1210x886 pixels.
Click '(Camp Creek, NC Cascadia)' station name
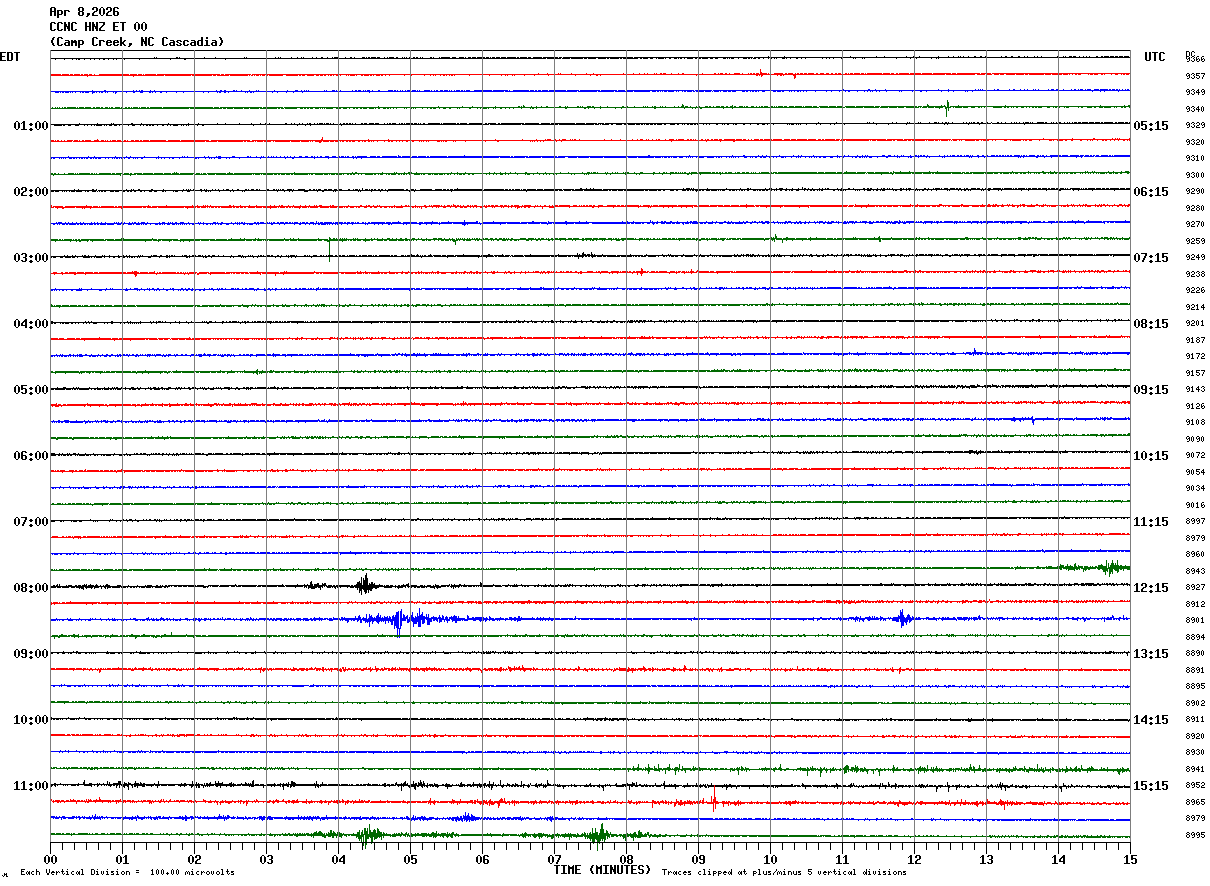click(137, 42)
